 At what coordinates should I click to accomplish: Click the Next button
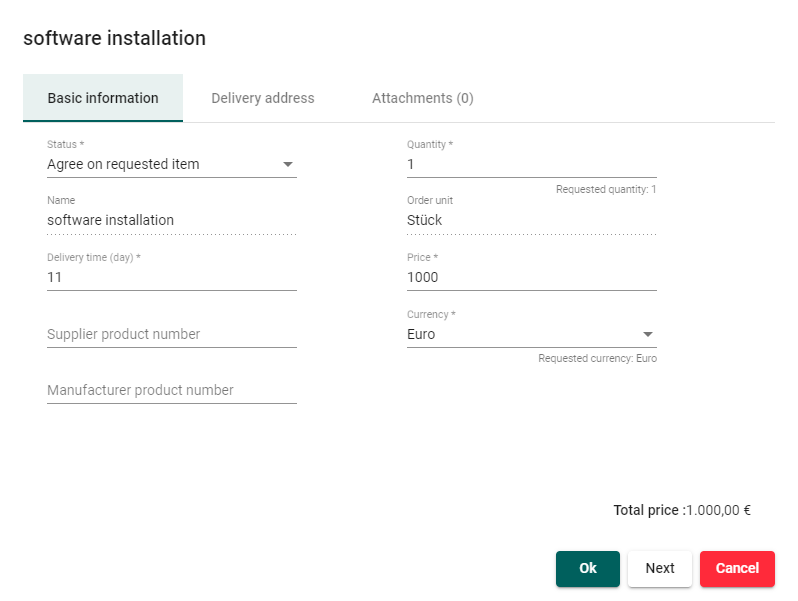(659, 568)
